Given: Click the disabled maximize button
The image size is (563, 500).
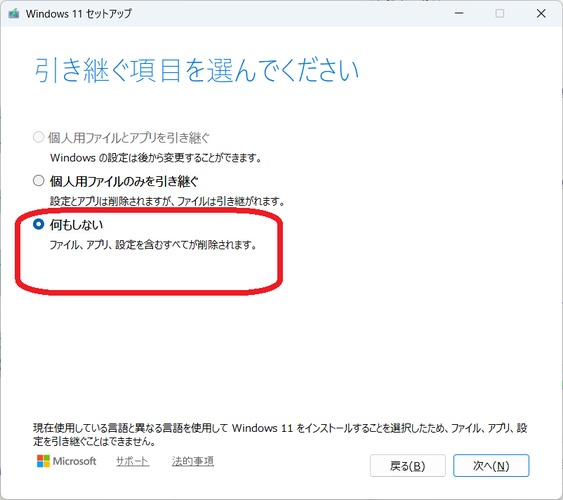Looking at the screenshot, I should point(499,14).
